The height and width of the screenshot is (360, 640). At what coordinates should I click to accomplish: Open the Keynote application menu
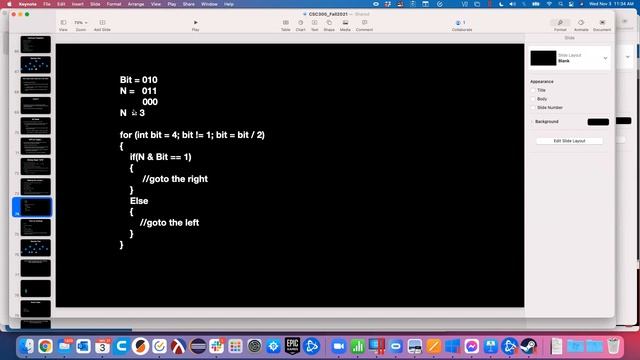tap(27, 4)
